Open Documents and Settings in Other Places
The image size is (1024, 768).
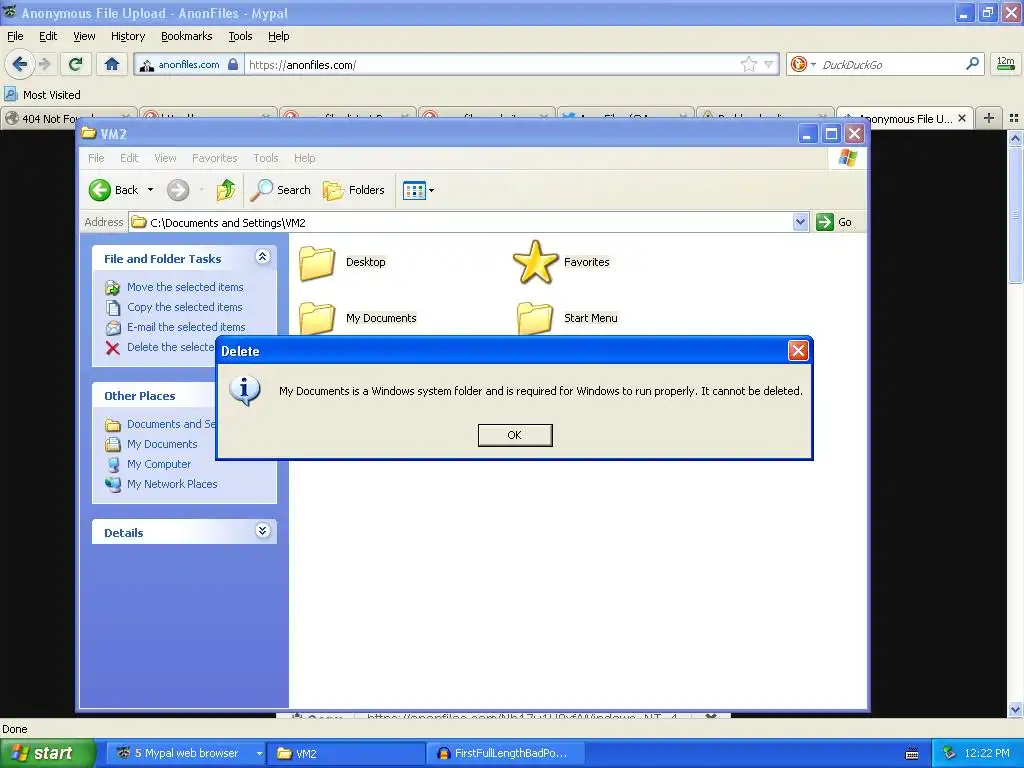pyautogui.click(x=171, y=424)
